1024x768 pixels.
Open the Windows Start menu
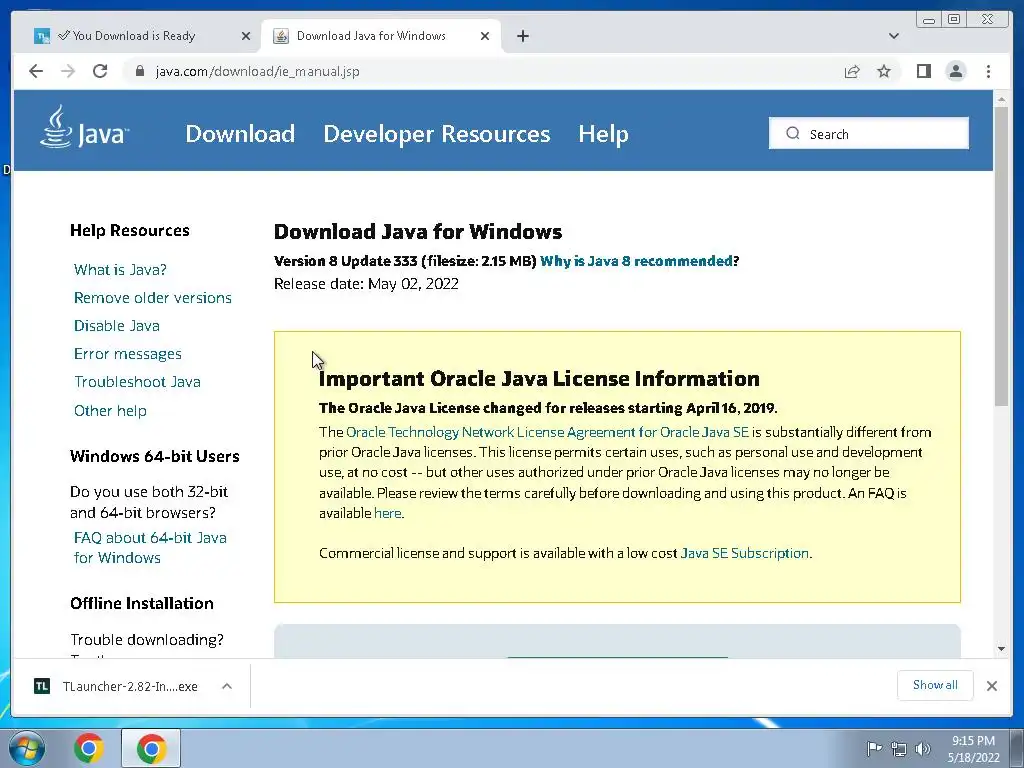[26, 748]
